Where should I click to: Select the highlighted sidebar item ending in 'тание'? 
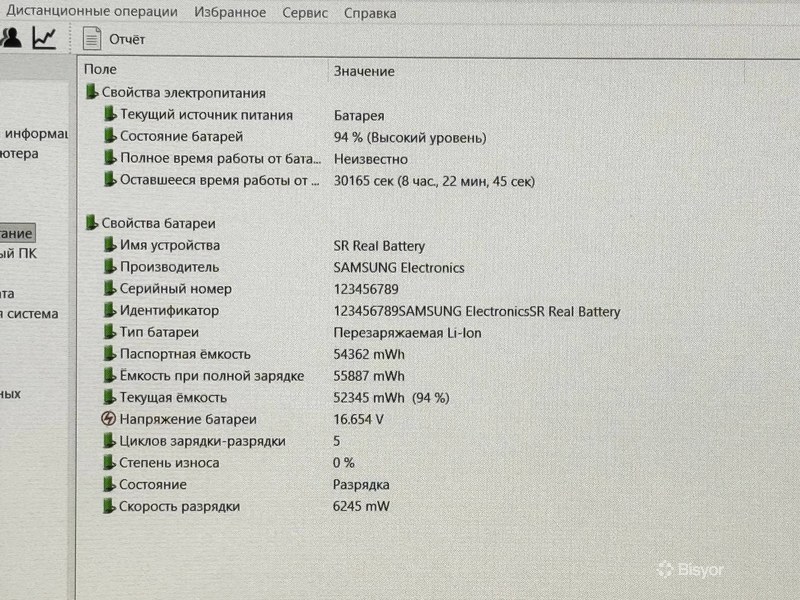(17, 233)
